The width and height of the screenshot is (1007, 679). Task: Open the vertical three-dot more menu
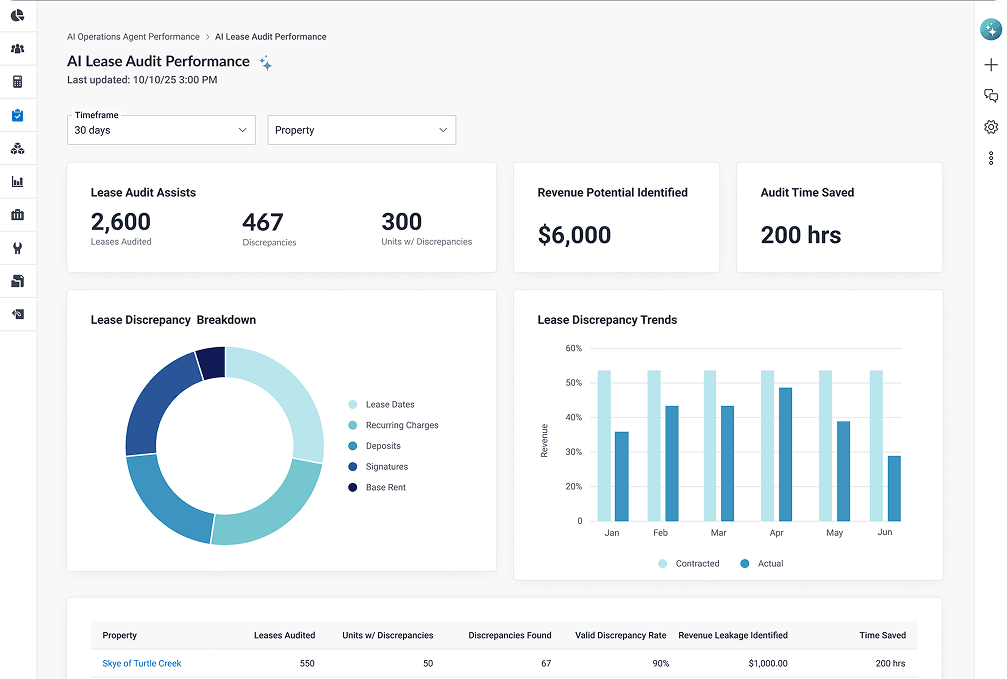click(991, 158)
